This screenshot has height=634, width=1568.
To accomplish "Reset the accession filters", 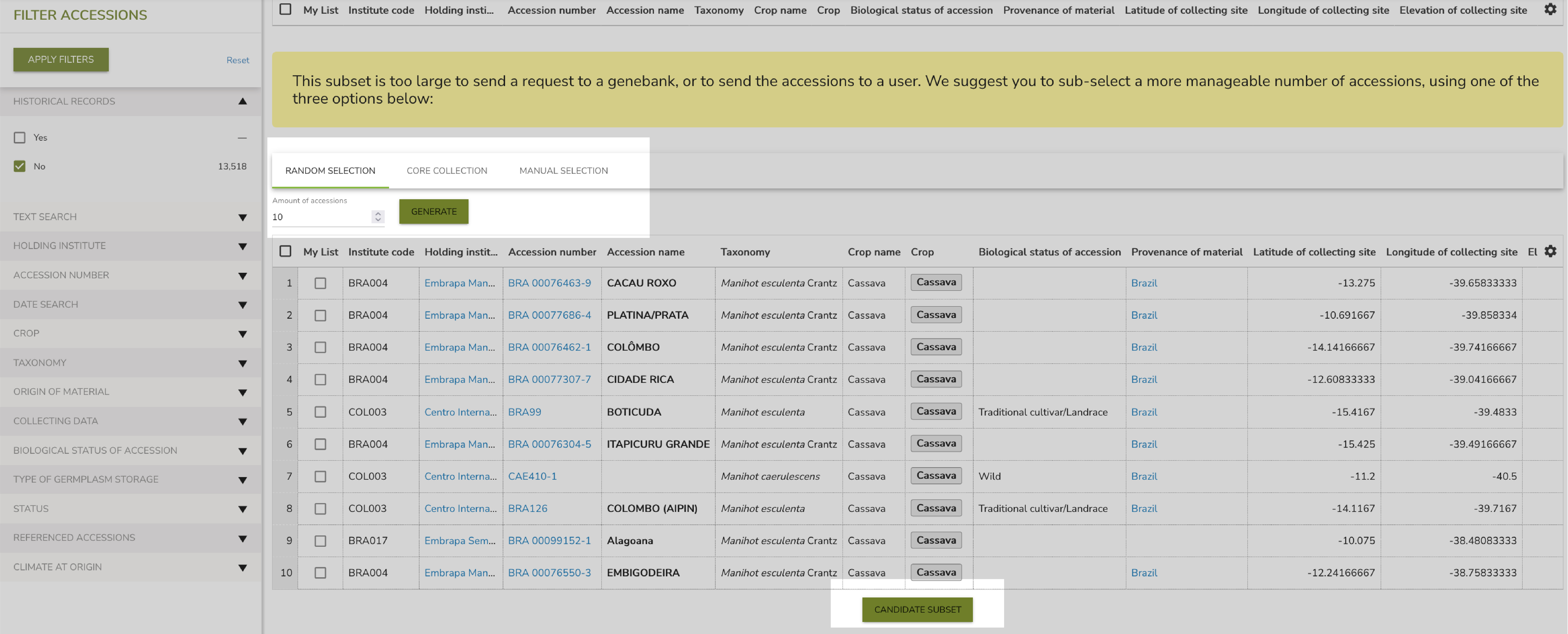I will 237,60.
